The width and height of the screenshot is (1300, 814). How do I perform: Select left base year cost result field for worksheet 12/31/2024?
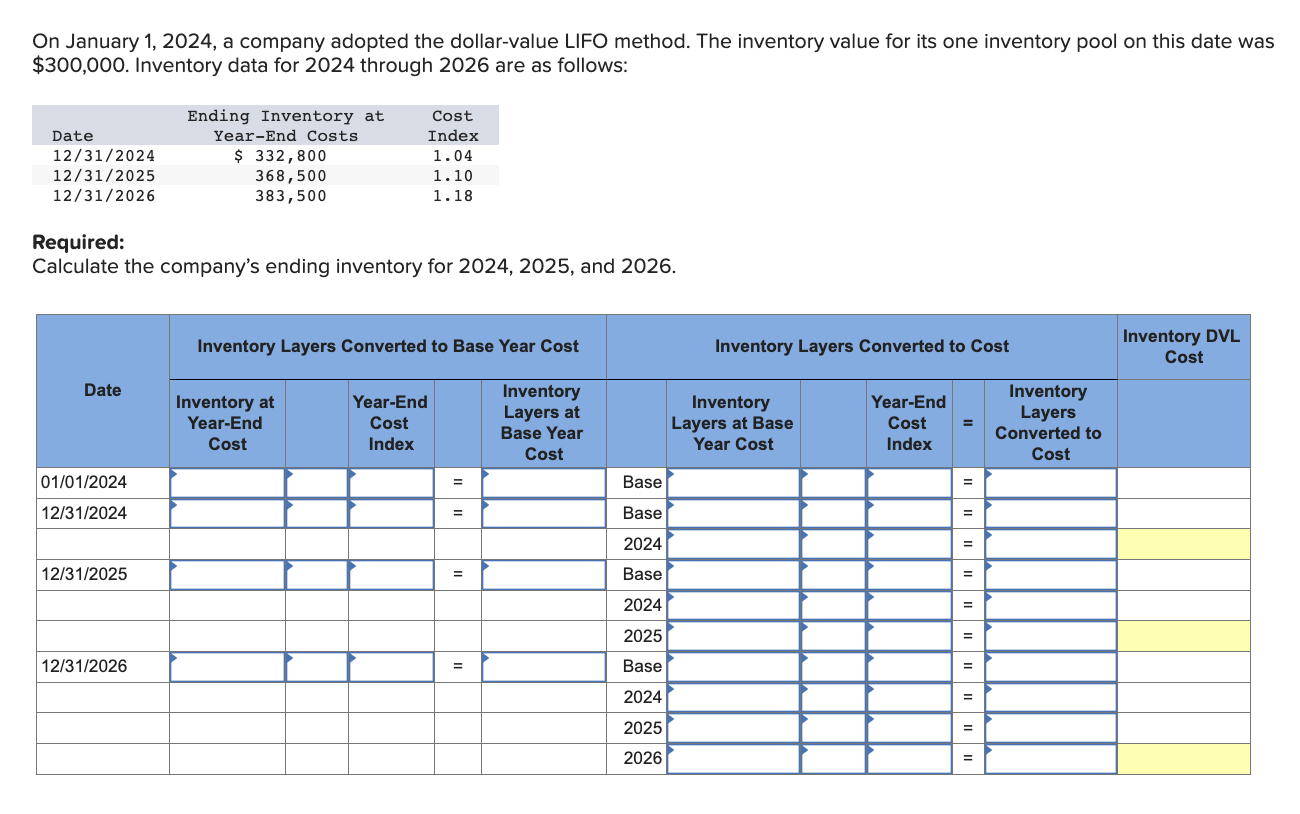[543, 513]
